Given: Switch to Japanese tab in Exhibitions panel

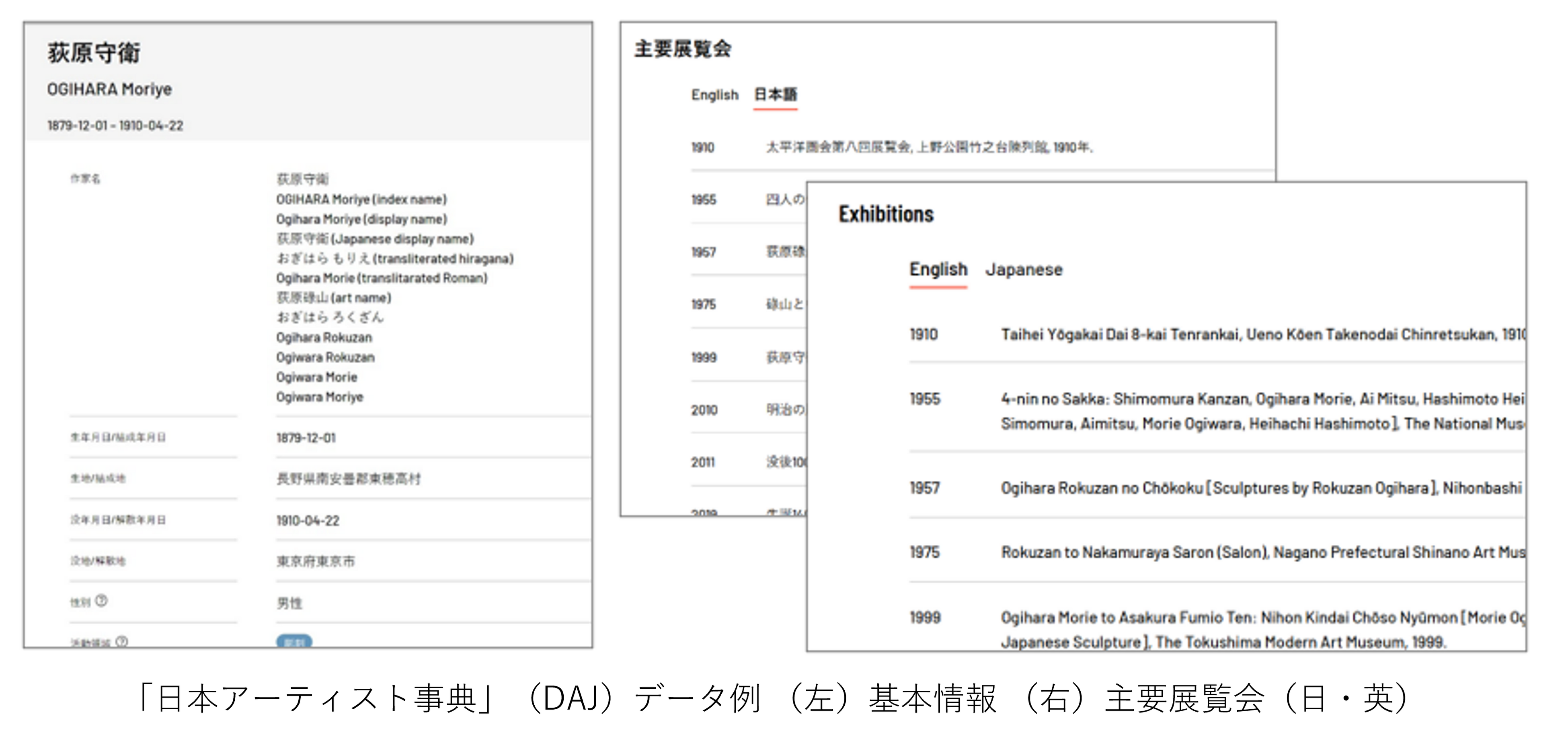Looking at the screenshot, I should [1024, 269].
